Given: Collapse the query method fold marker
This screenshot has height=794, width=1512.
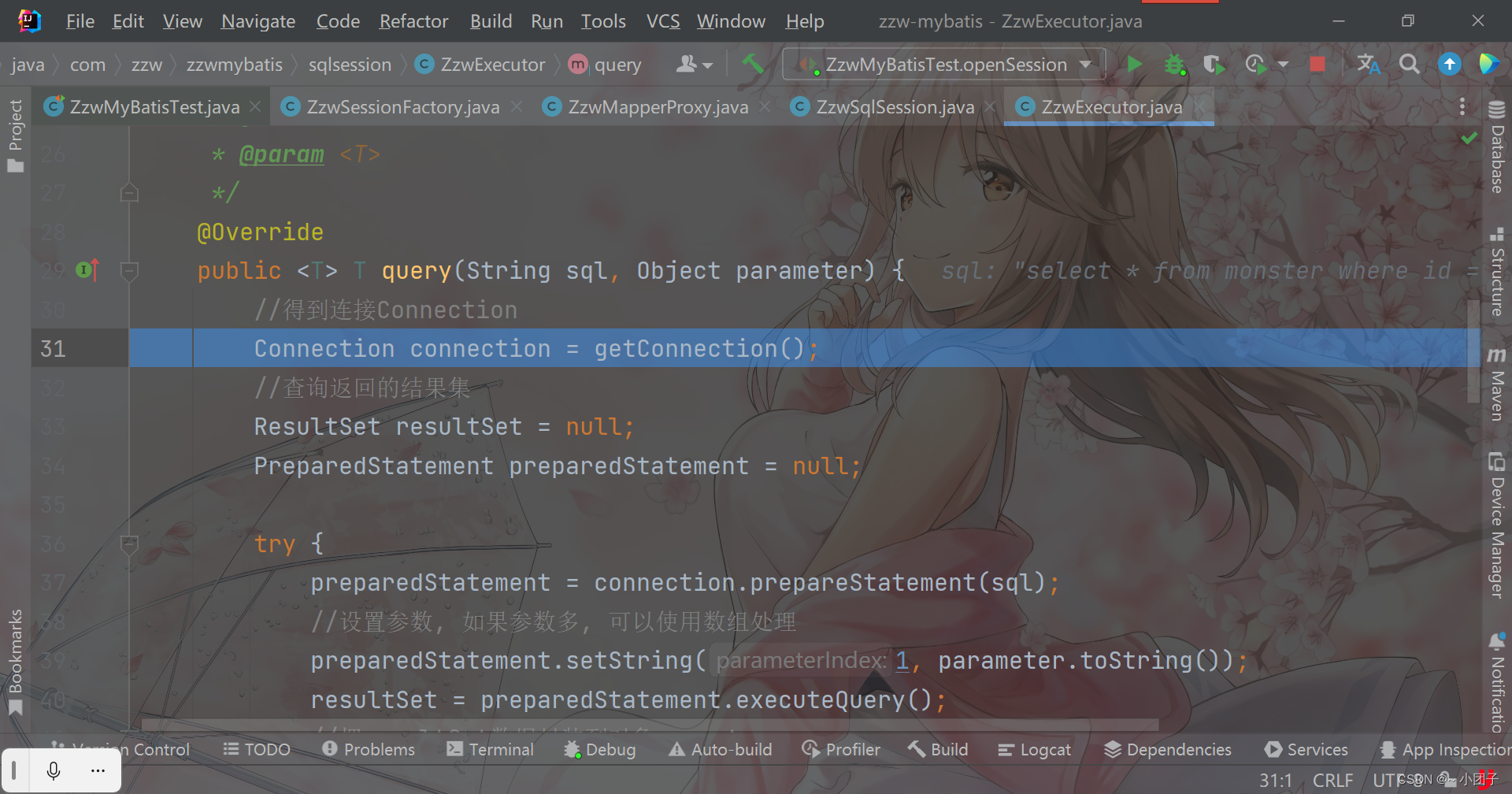Looking at the screenshot, I should click(x=129, y=271).
